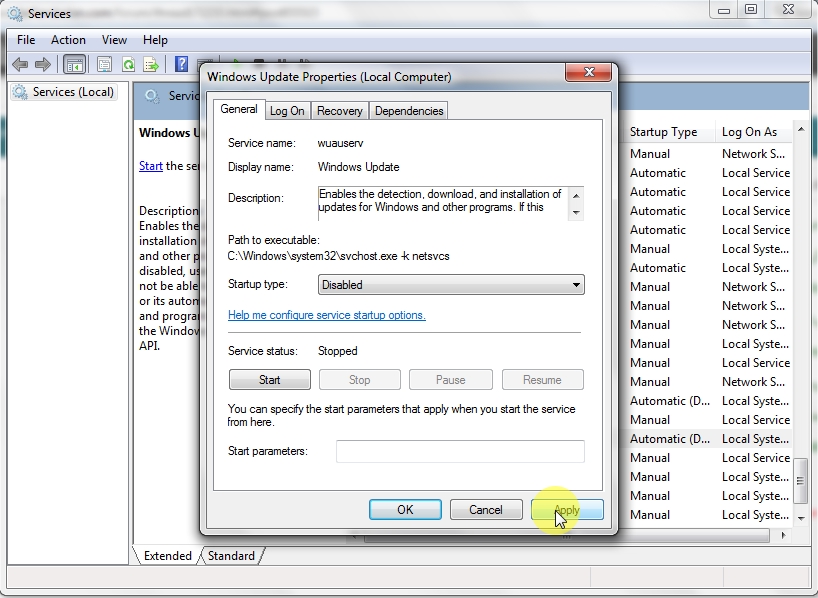Click the Stop button in the dialog
The width and height of the screenshot is (818, 598).
click(x=359, y=379)
